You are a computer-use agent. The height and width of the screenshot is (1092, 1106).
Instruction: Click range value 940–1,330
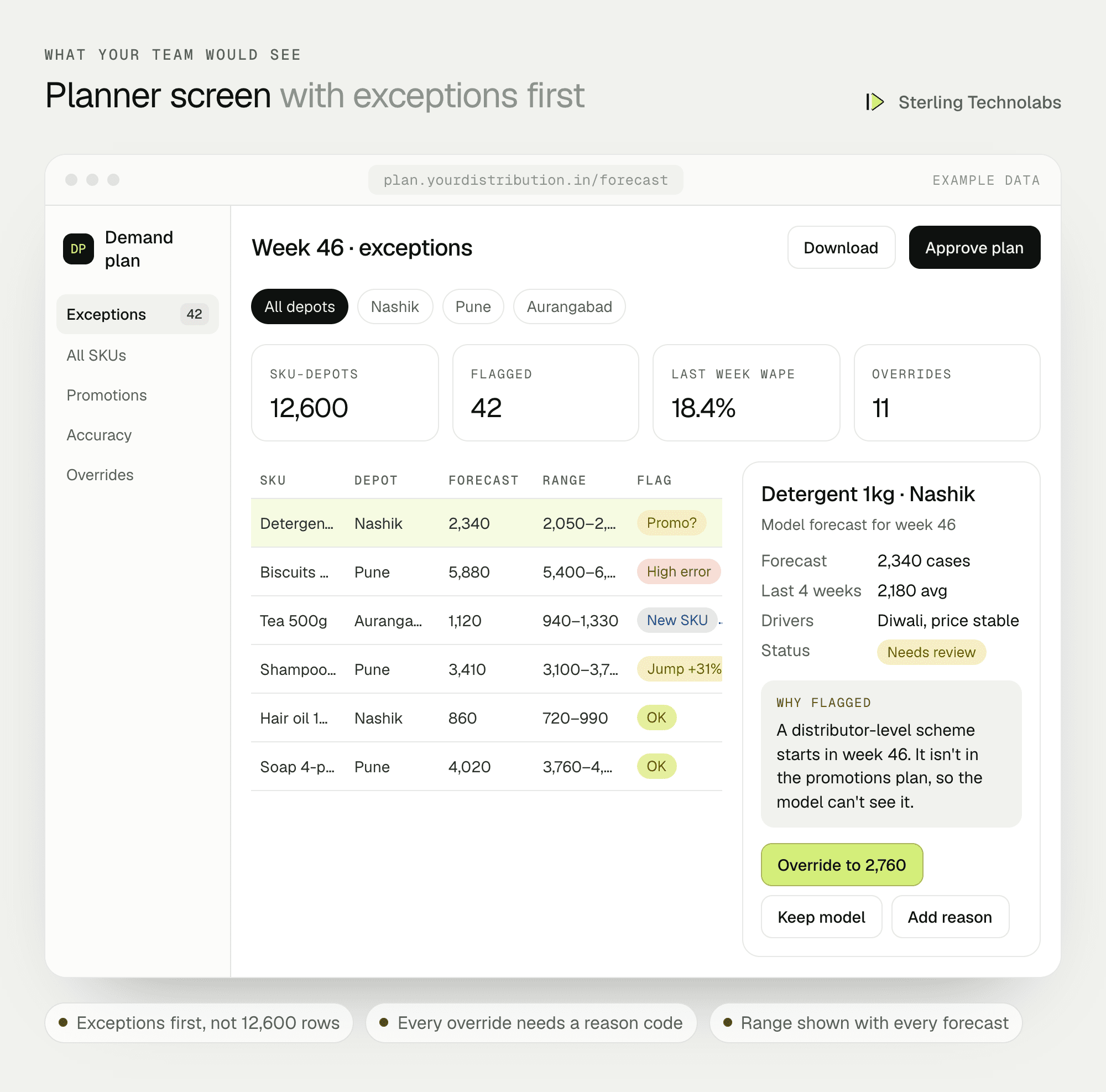pyautogui.click(x=581, y=621)
